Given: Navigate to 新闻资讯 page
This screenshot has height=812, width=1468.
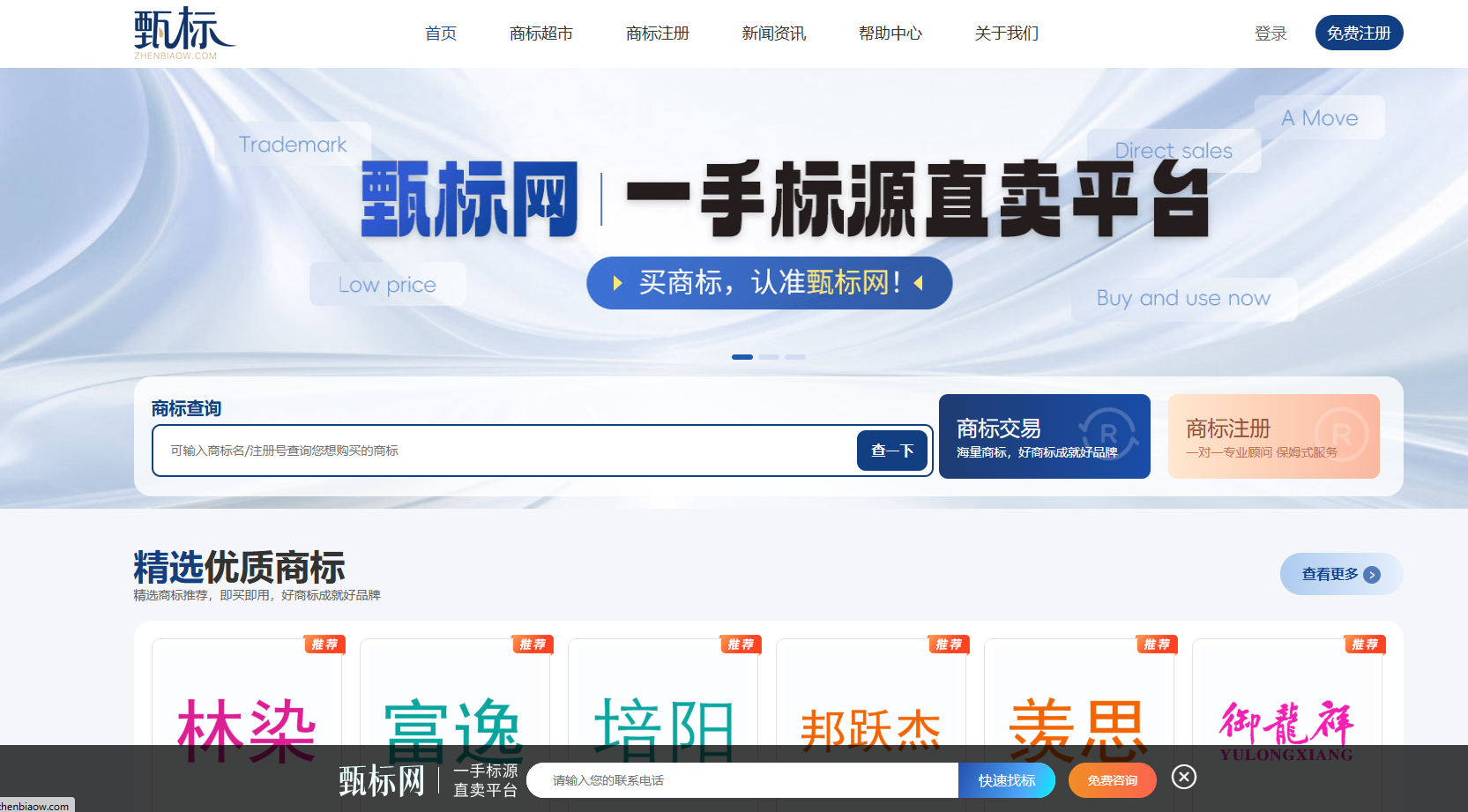Looking at the screenshot, I should tap(774, 34).
